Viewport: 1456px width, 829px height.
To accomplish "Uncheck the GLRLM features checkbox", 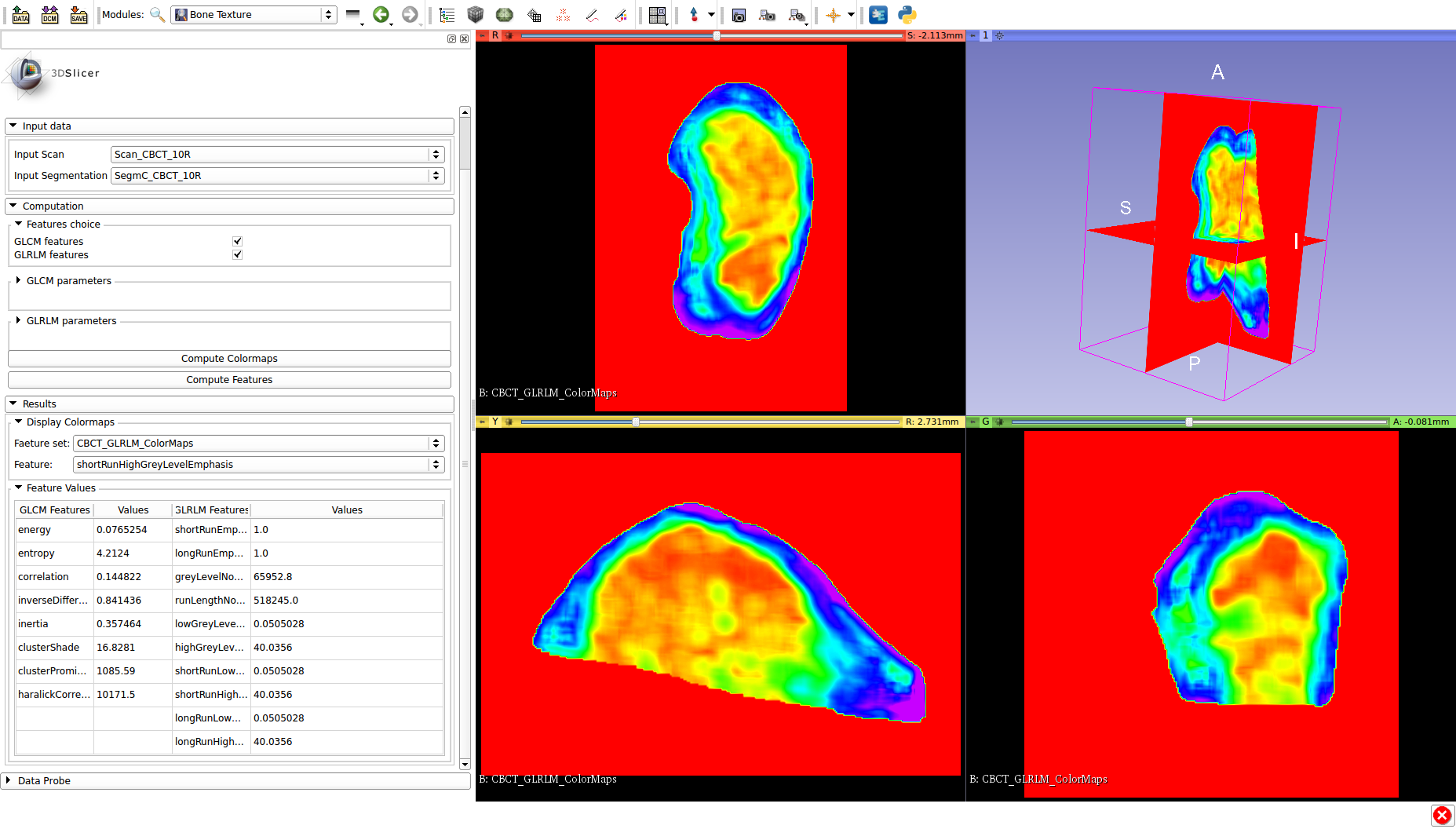I will 237,254.
